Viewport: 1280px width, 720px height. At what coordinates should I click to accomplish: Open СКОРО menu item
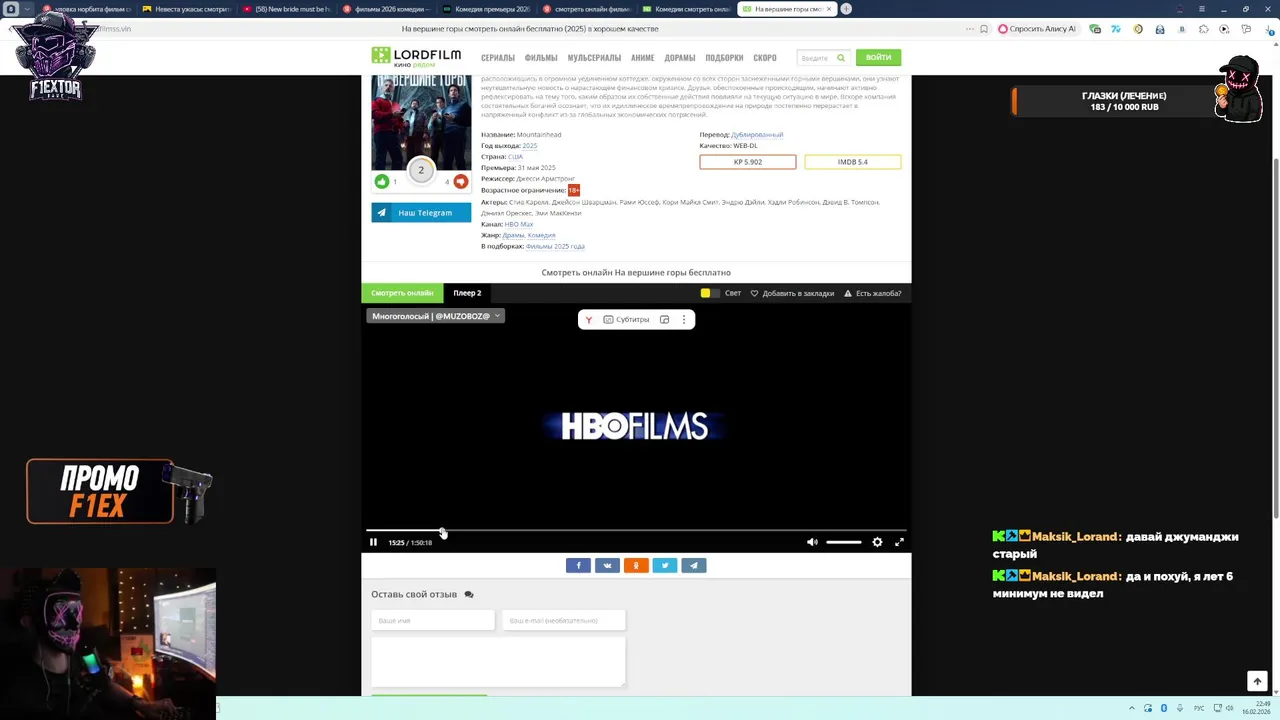765,57
